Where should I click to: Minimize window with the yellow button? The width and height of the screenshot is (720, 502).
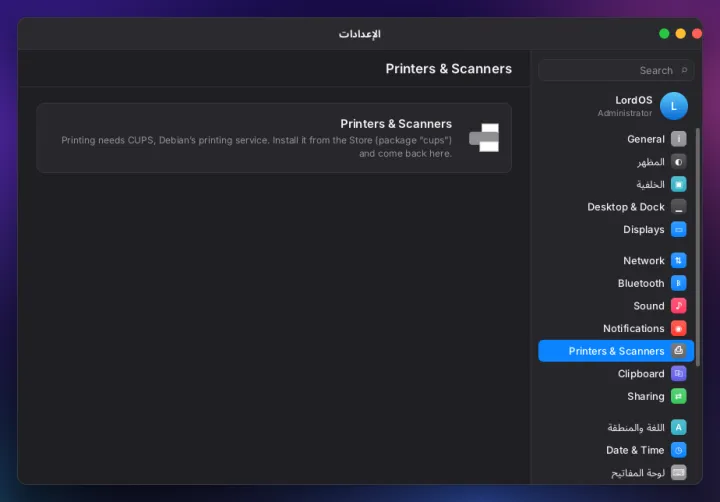681,34
